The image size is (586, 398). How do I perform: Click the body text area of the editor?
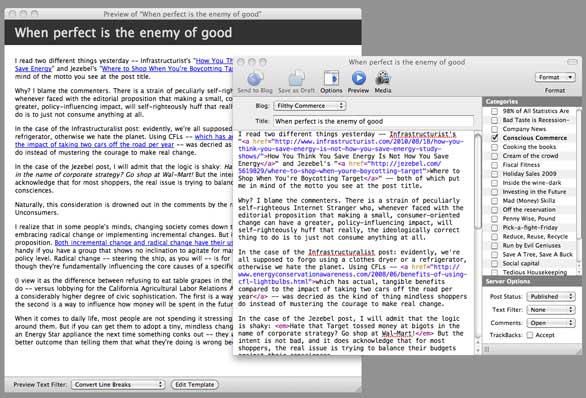tap(354, 242)
